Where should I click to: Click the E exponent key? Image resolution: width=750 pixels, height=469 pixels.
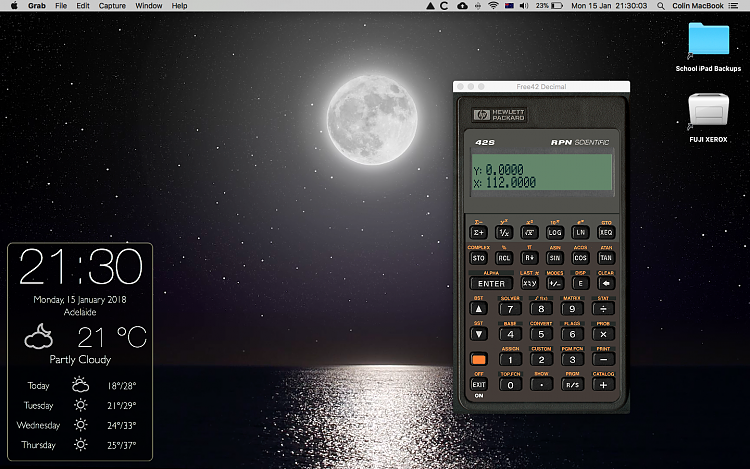point(580,284)
